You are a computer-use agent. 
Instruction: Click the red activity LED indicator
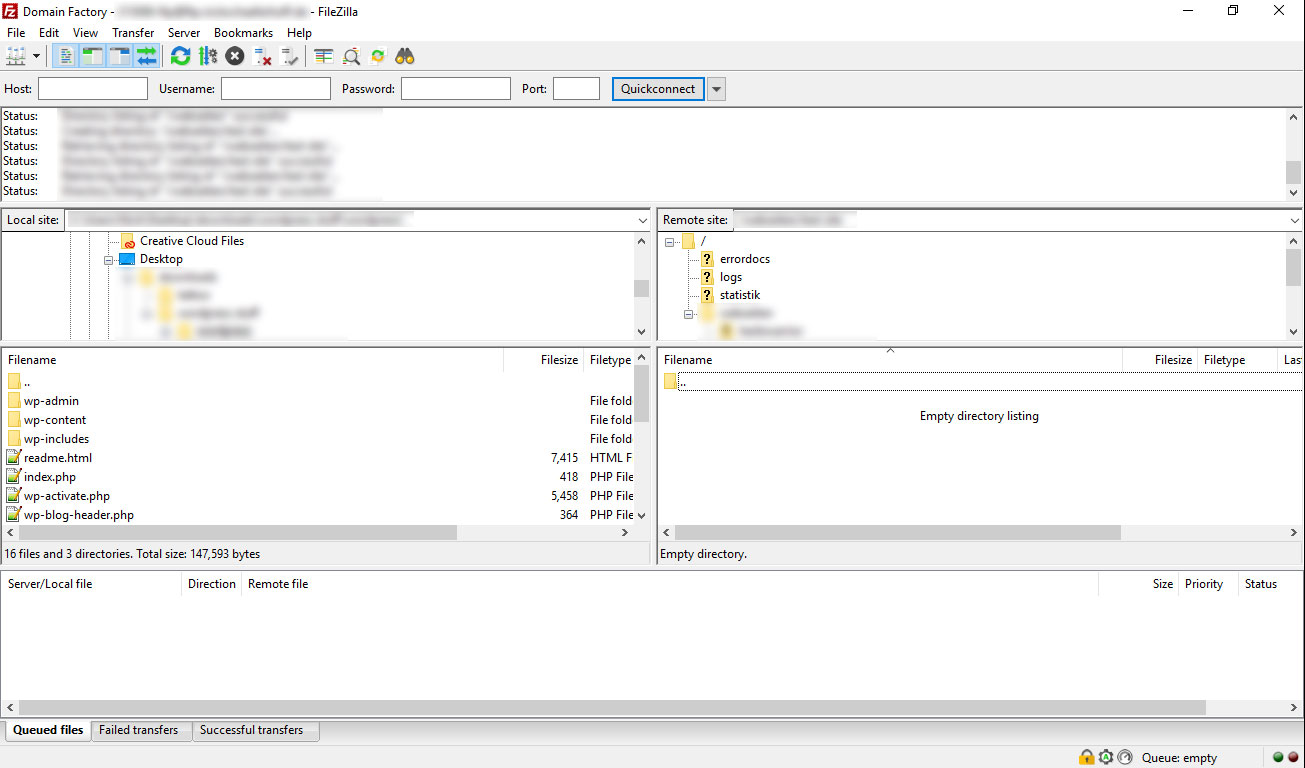(1292, 757)
